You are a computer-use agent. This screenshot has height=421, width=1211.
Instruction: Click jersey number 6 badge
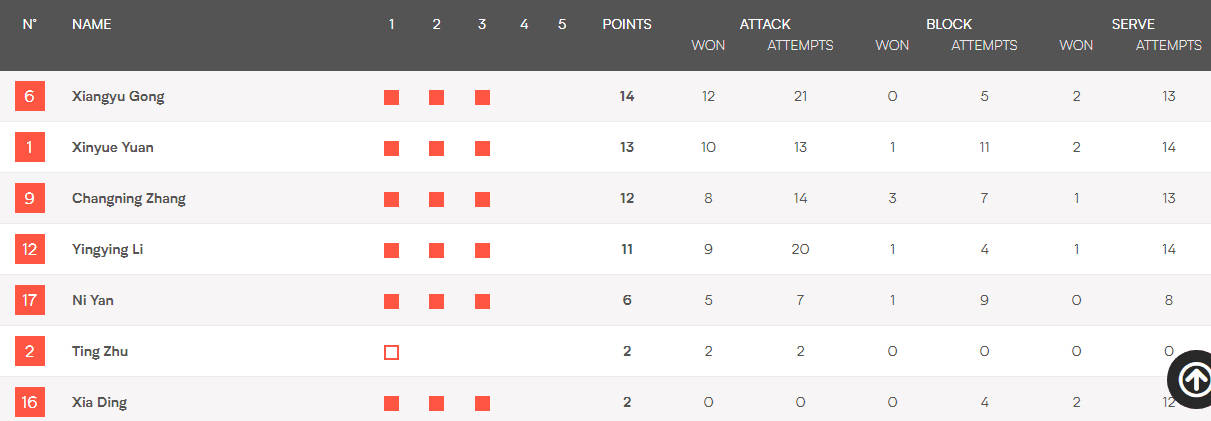tap(29, 97)
